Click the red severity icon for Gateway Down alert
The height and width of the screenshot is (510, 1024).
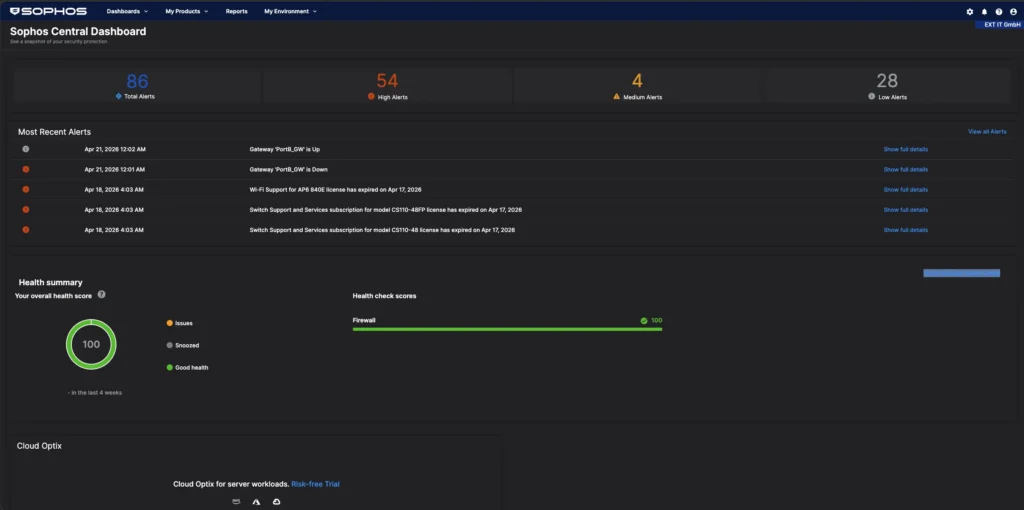point(26,169)
